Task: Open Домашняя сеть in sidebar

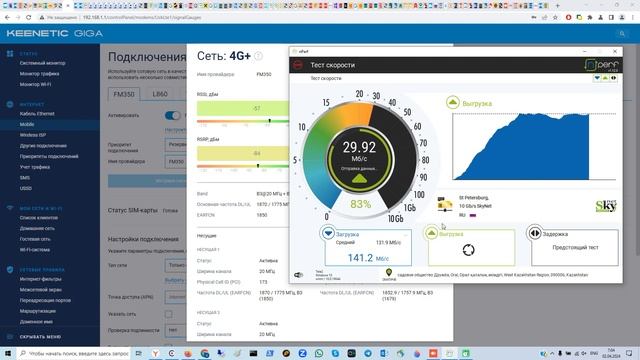Action: click(x=37, y=229)
